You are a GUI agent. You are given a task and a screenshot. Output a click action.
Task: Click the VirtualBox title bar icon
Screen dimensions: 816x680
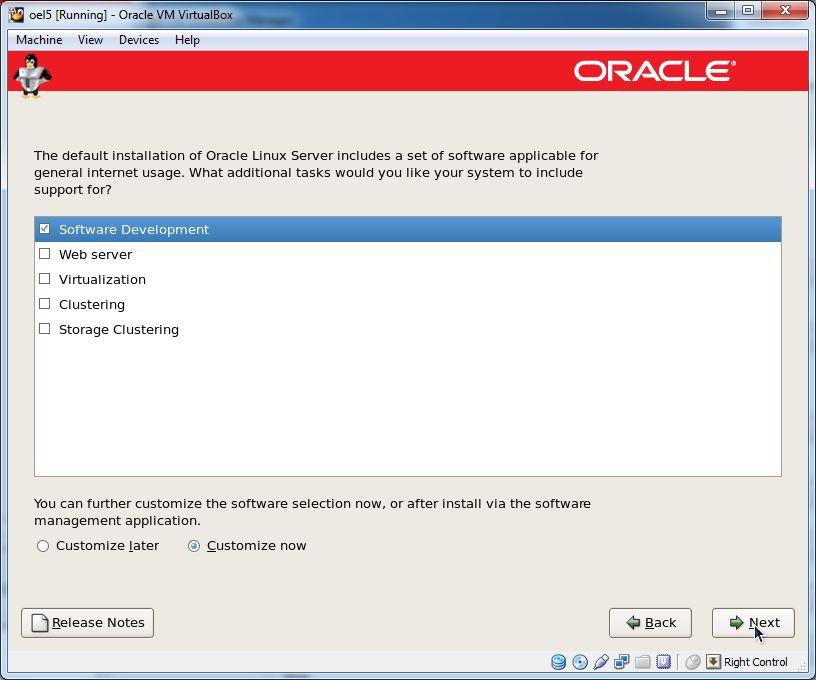point(16,15)
